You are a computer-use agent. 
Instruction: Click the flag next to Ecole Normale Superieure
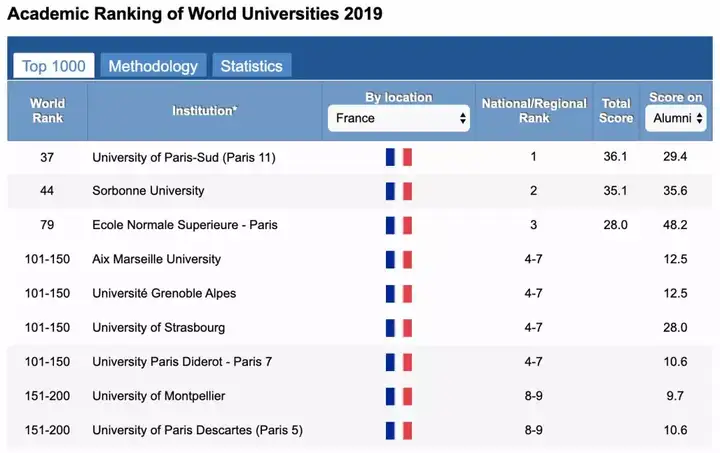point(398,225)
